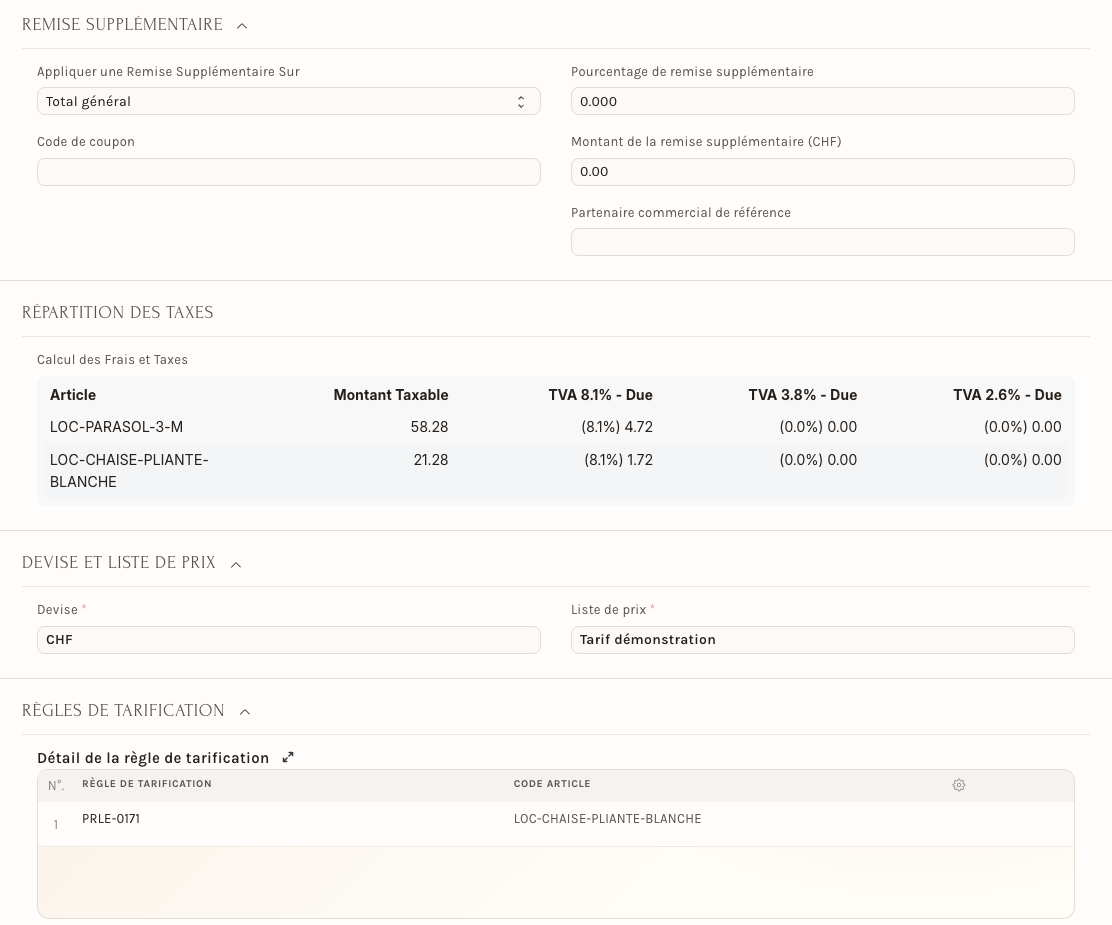Viewport: 1112px width, 925px height.
Task: Click the Devise CHF field
Action: [289, 640]
